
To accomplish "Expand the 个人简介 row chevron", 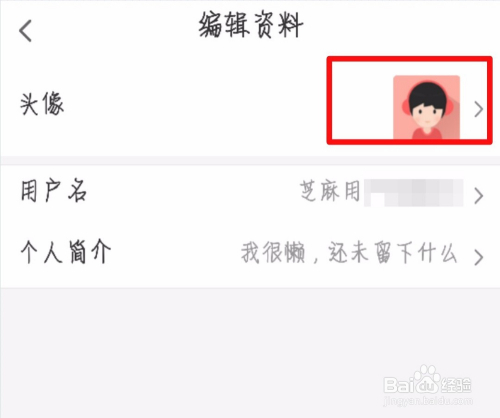I will click(x=479, y=257).
